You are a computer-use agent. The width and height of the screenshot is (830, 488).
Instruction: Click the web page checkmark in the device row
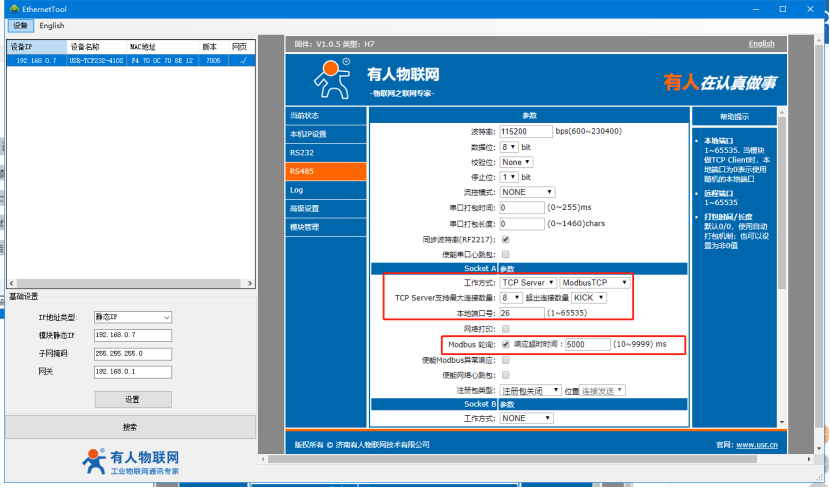239,60
